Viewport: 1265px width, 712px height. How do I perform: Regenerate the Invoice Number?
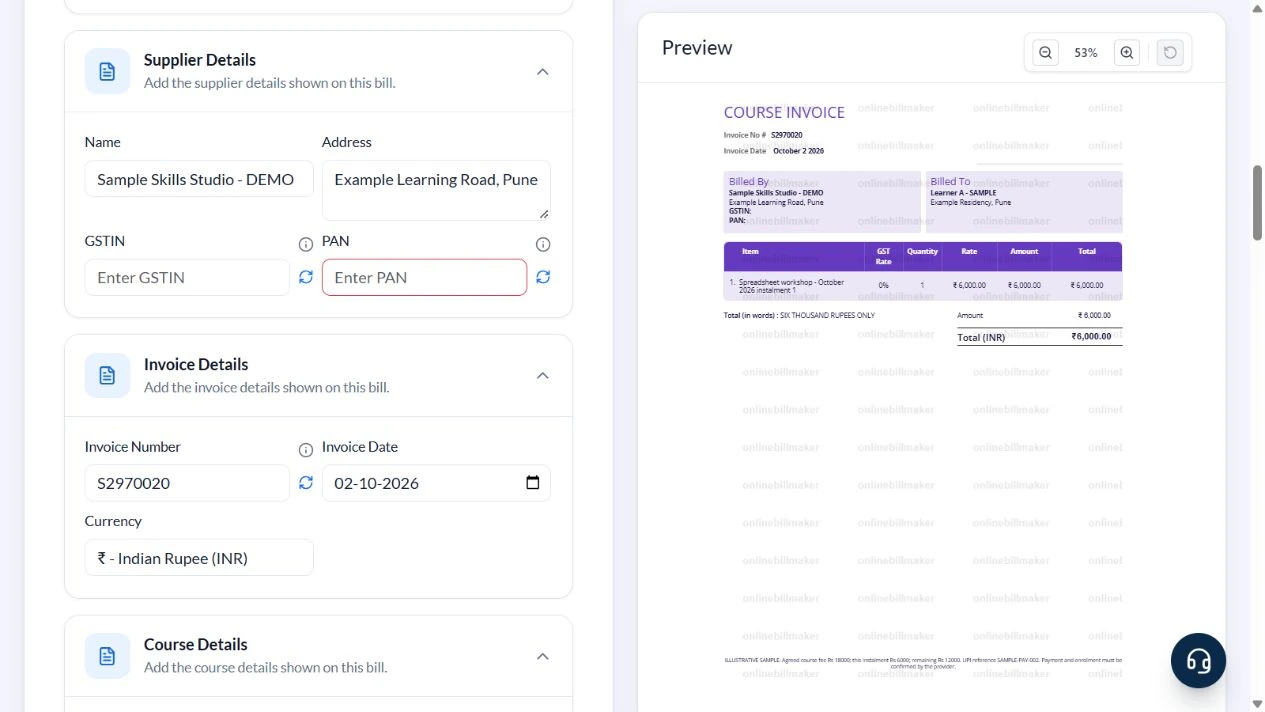(x=306, y=483)
